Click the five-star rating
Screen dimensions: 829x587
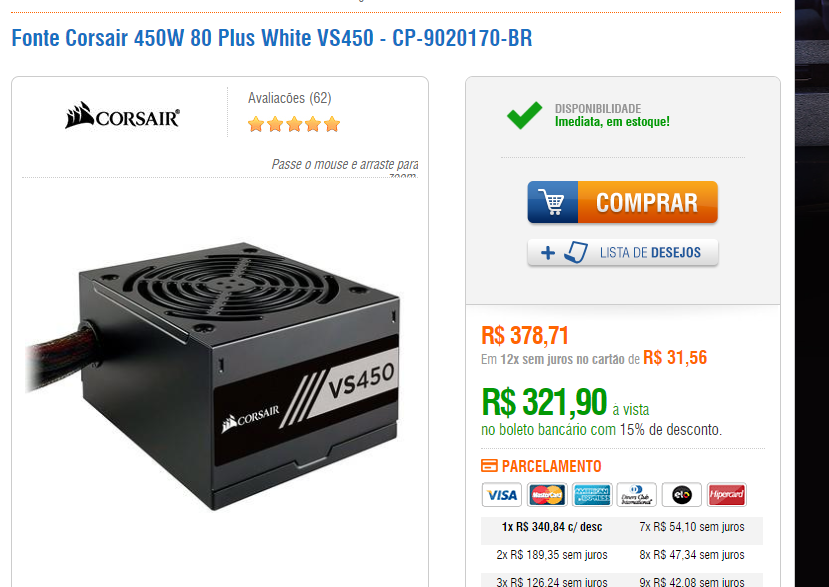[294, 124]
